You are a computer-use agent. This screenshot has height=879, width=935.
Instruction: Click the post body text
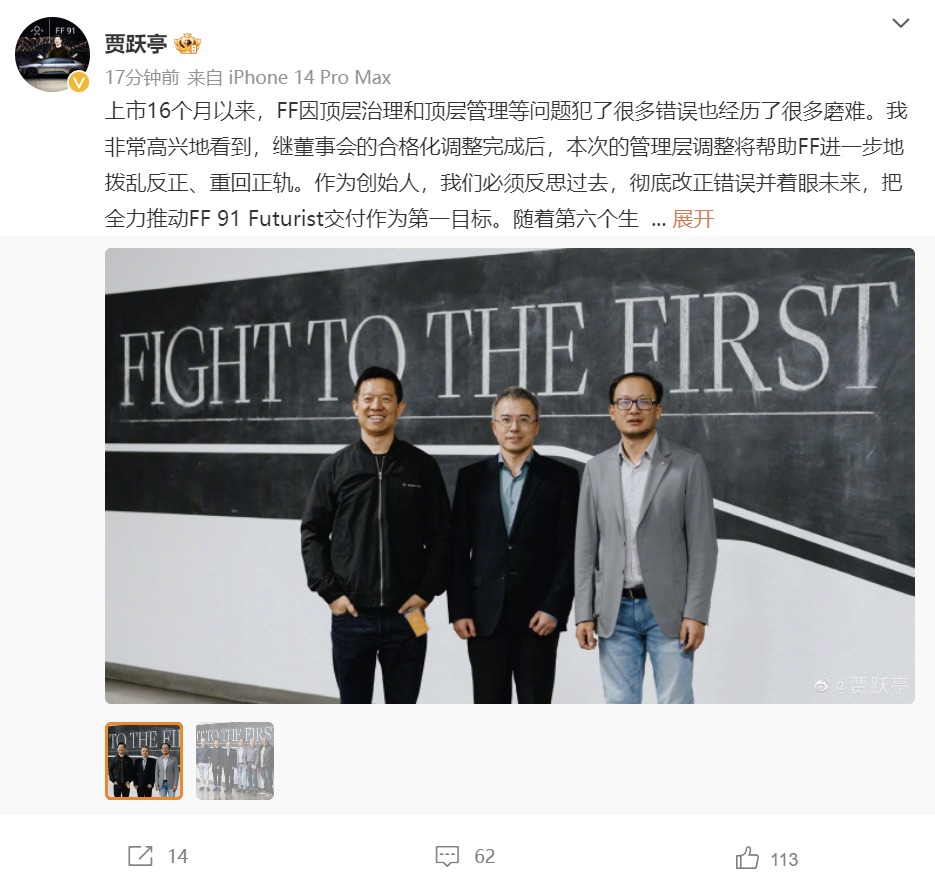(506, 165)
